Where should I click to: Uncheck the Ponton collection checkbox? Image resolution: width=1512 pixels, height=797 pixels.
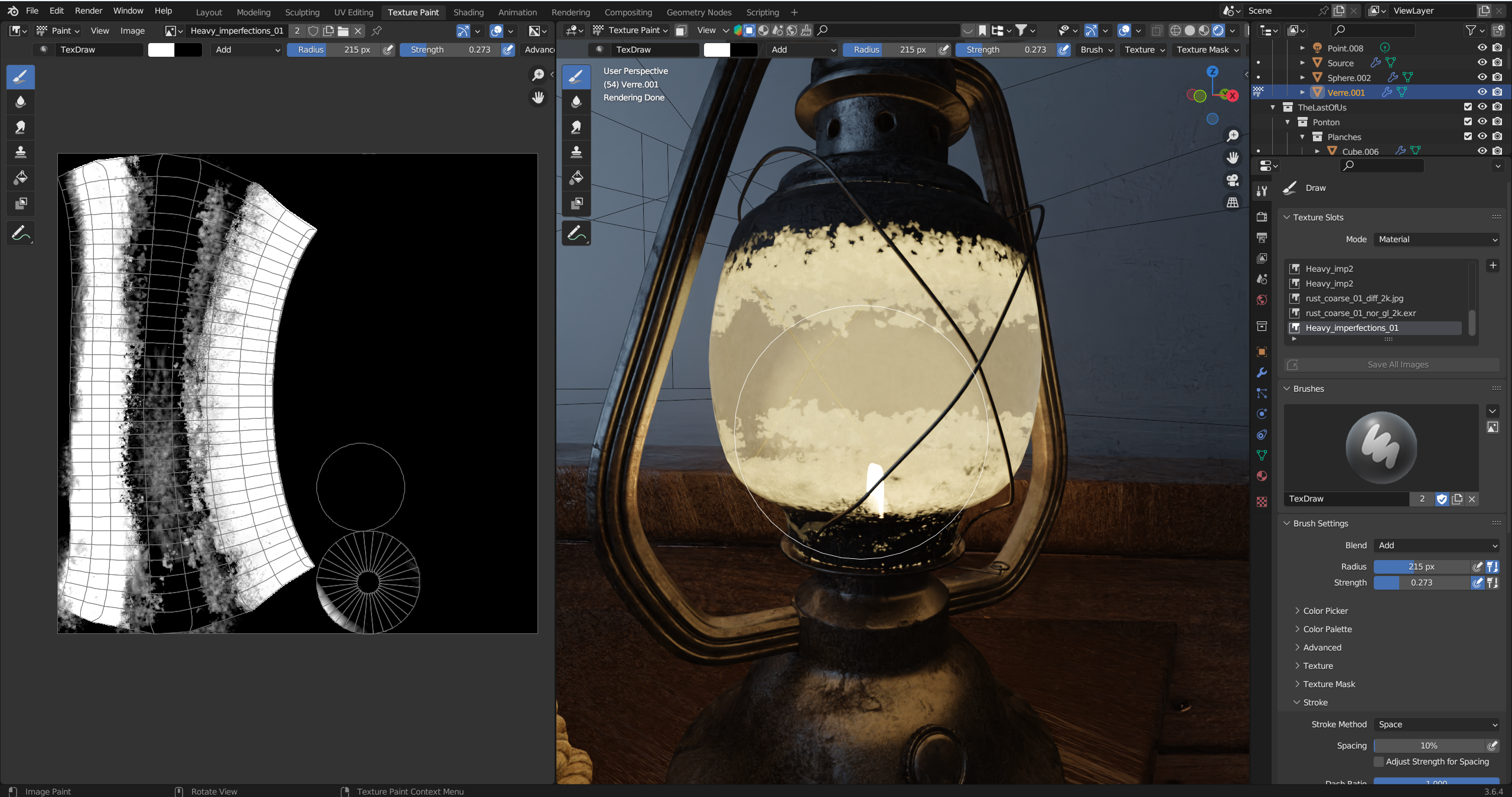(x=1468, y=122)
